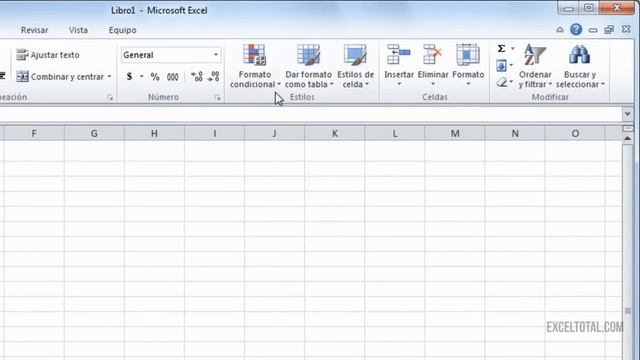The height and width of the screenshot is (360, 640).
Task: Expand Combinar y centrar dropdown arrow
Action: [109, 76]
